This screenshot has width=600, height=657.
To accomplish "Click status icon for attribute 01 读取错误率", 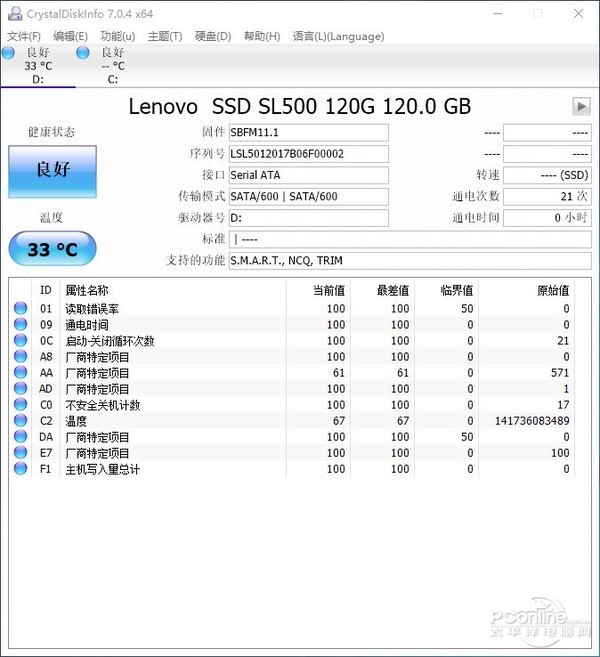I will coord(21,308).
